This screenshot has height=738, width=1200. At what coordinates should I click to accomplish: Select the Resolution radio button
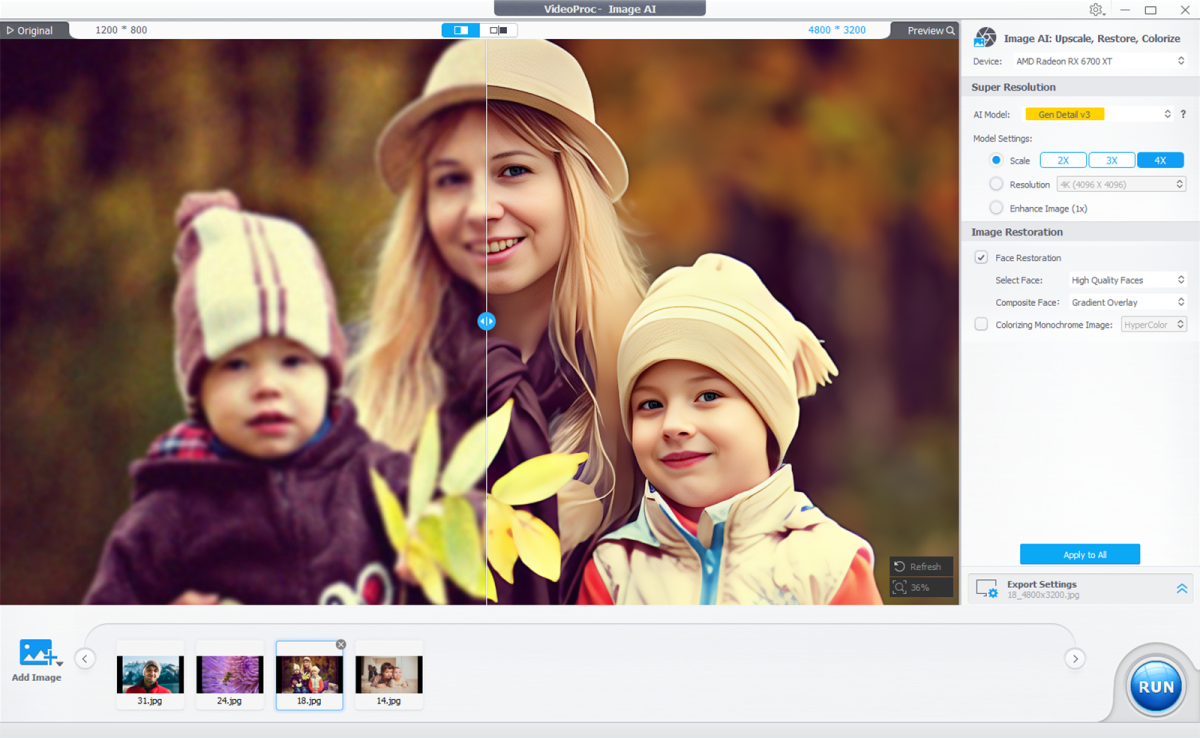pyautogui.click(x=996, y=184)
